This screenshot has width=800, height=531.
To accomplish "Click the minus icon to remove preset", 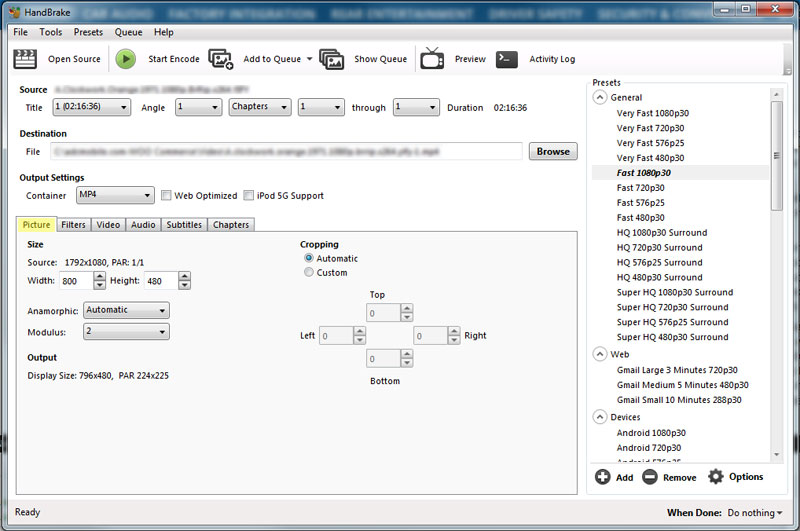I will (x=649, y=477).
